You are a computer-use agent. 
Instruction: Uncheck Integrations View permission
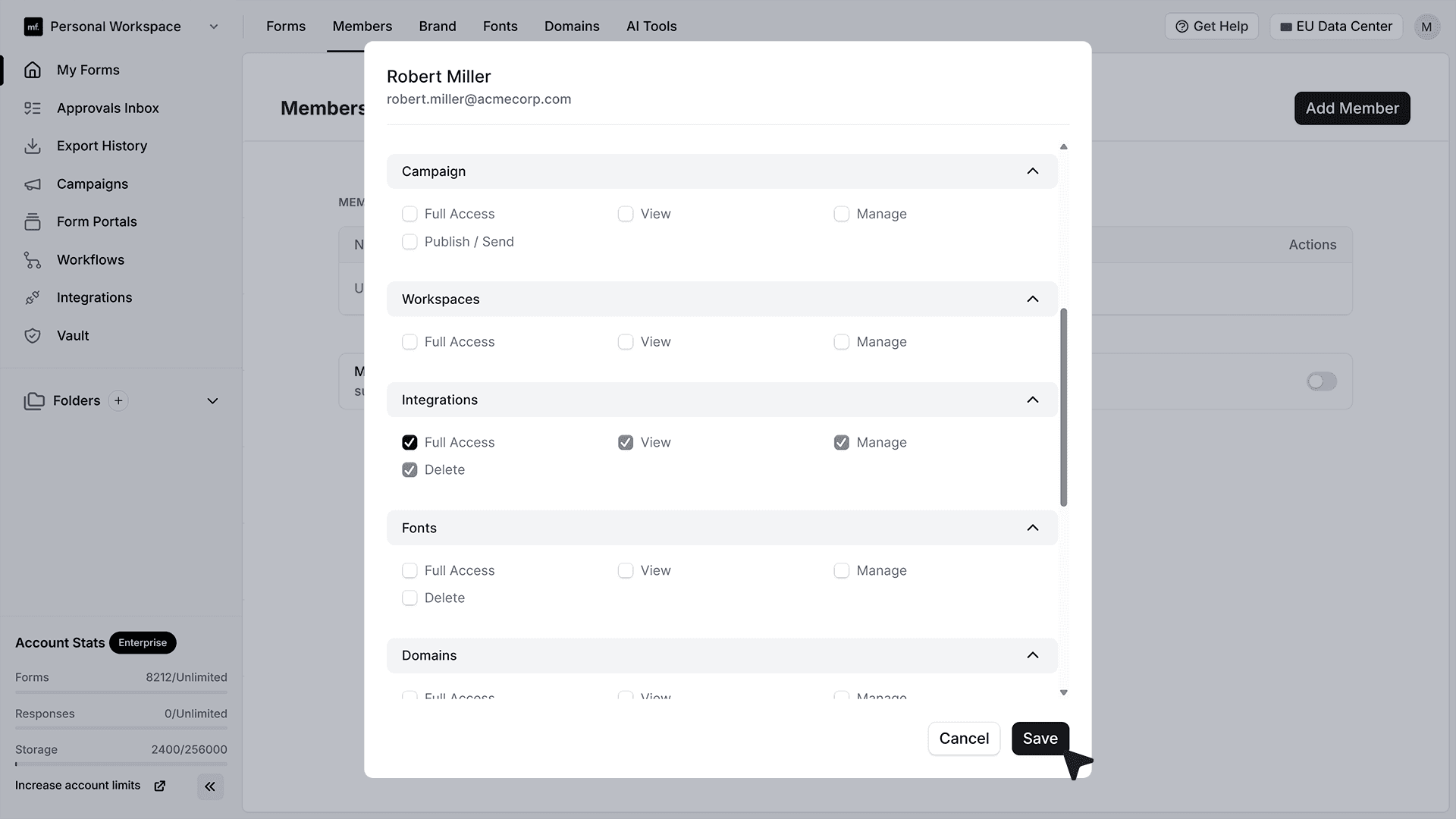[626, 442]
